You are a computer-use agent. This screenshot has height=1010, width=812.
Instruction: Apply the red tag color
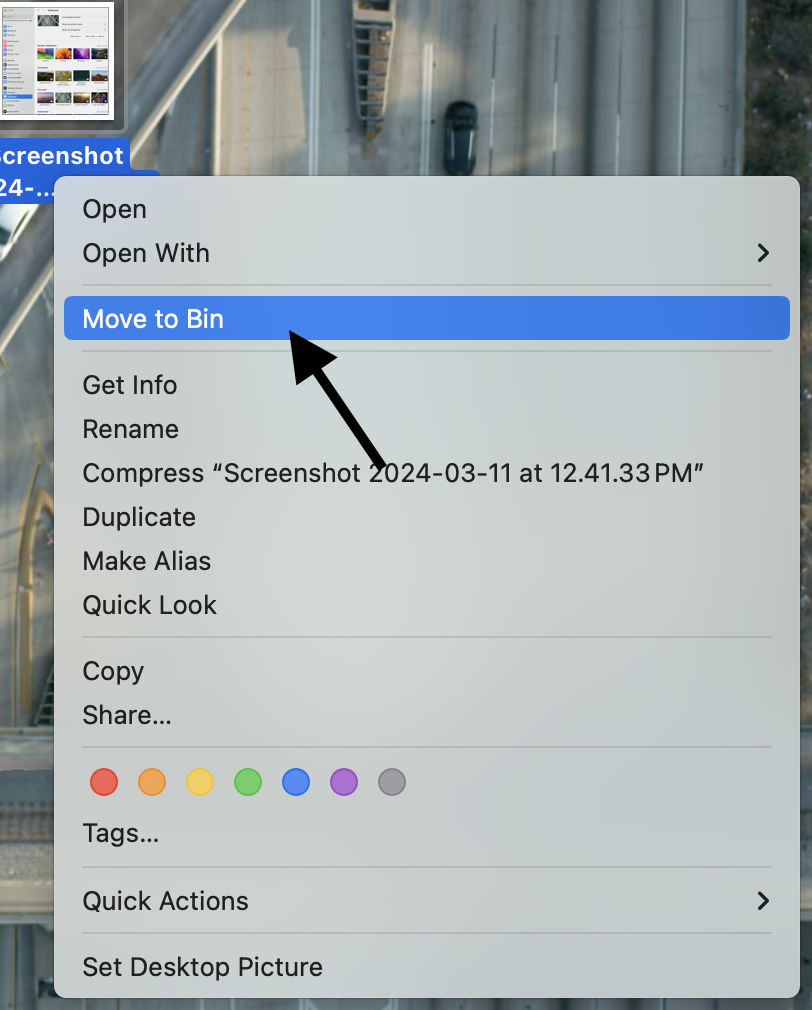click(104, 782)
